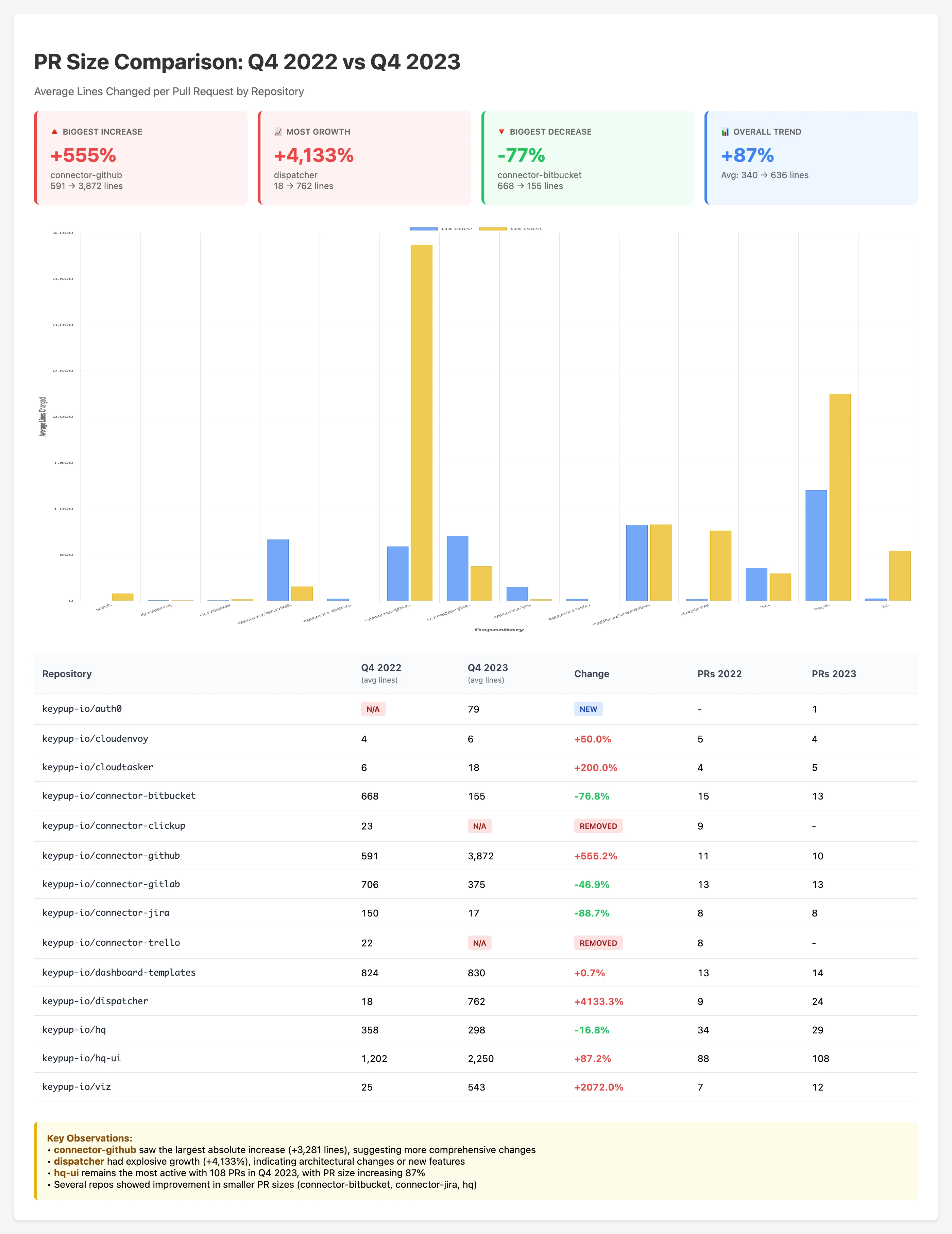Screen dimensions: 952x1234
Task: Click the +555.2% change value
Action: click(595, 856)
